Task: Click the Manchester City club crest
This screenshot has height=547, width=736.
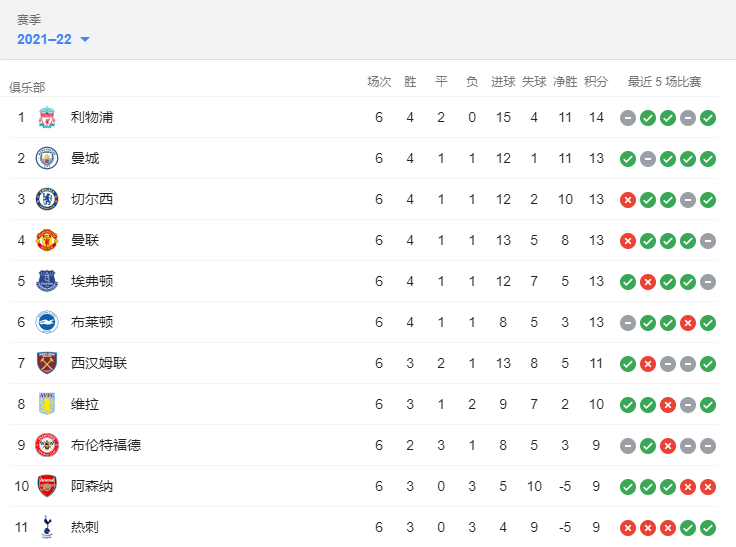Action: 47,158
